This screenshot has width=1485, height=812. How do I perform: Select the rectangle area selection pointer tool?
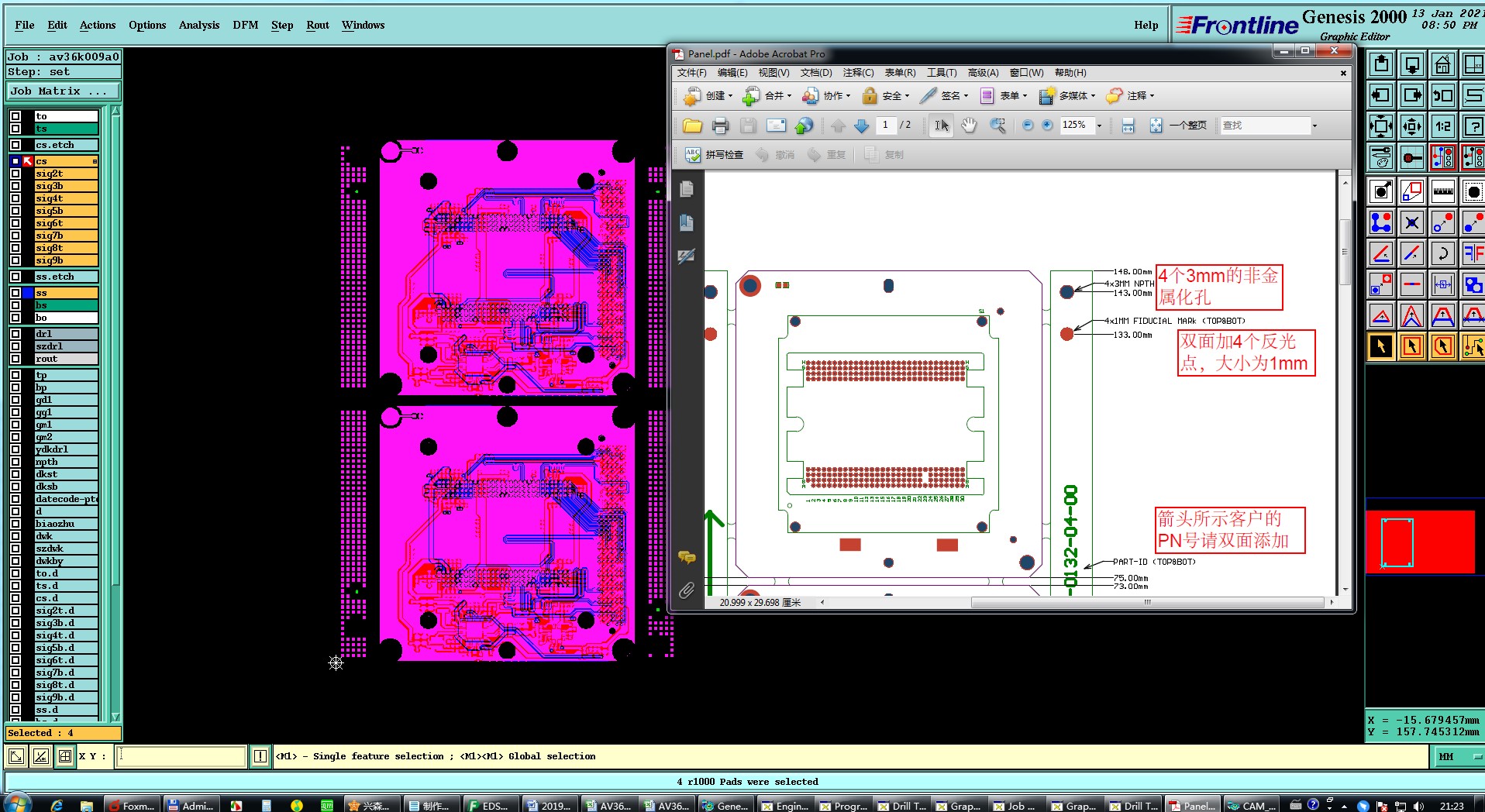pyautogui.click(x=1412, y=346)
